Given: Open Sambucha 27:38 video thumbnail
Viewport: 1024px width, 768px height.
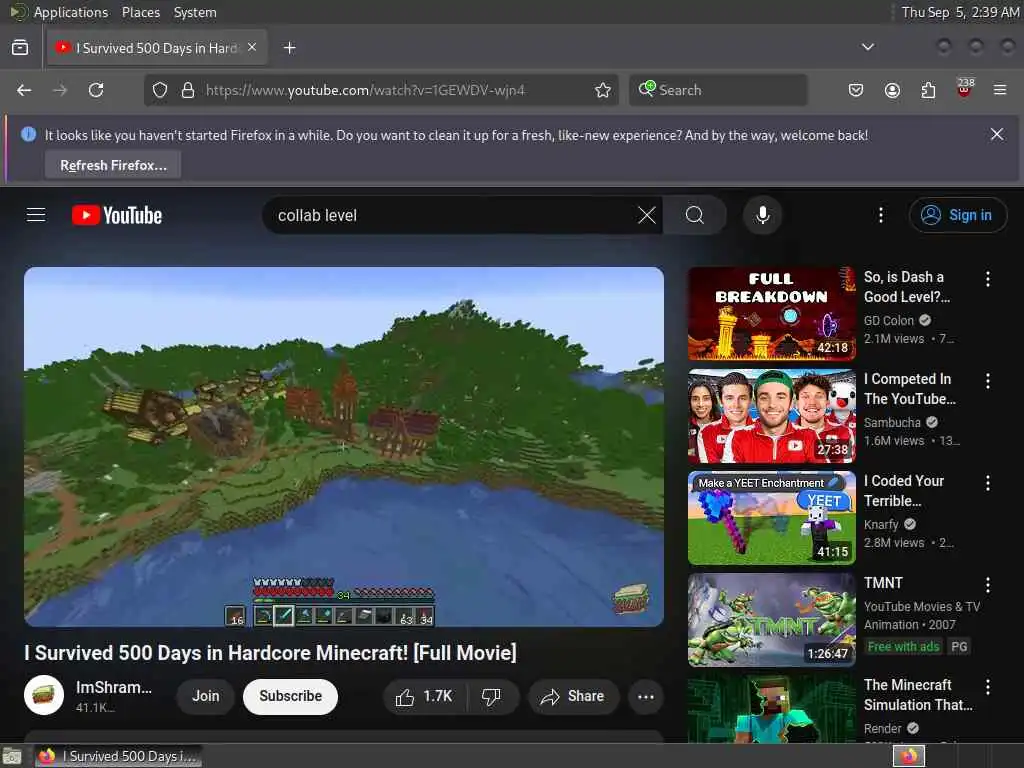Looking at the screenshot, I should coord(771,415).
